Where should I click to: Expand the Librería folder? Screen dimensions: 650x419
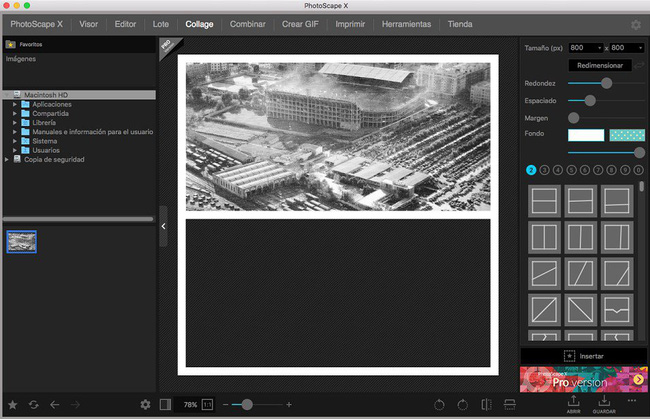click(x=15, y=123)
